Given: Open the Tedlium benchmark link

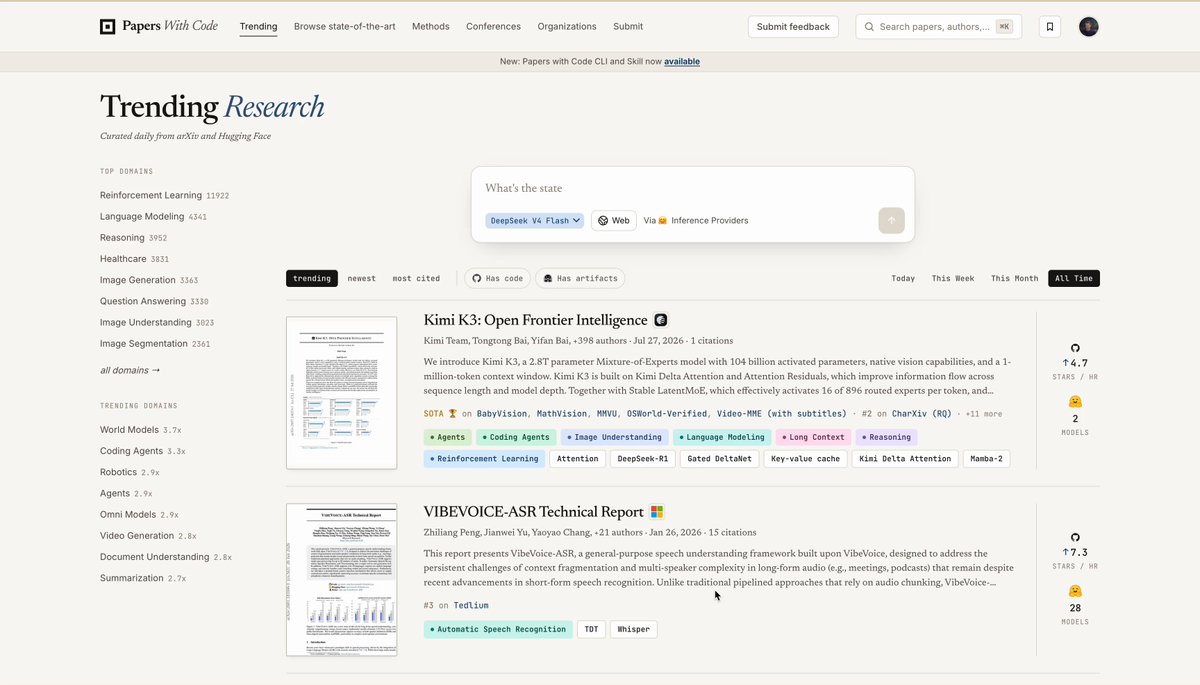Looking at the screenshot, I should (x=471, y=605).
